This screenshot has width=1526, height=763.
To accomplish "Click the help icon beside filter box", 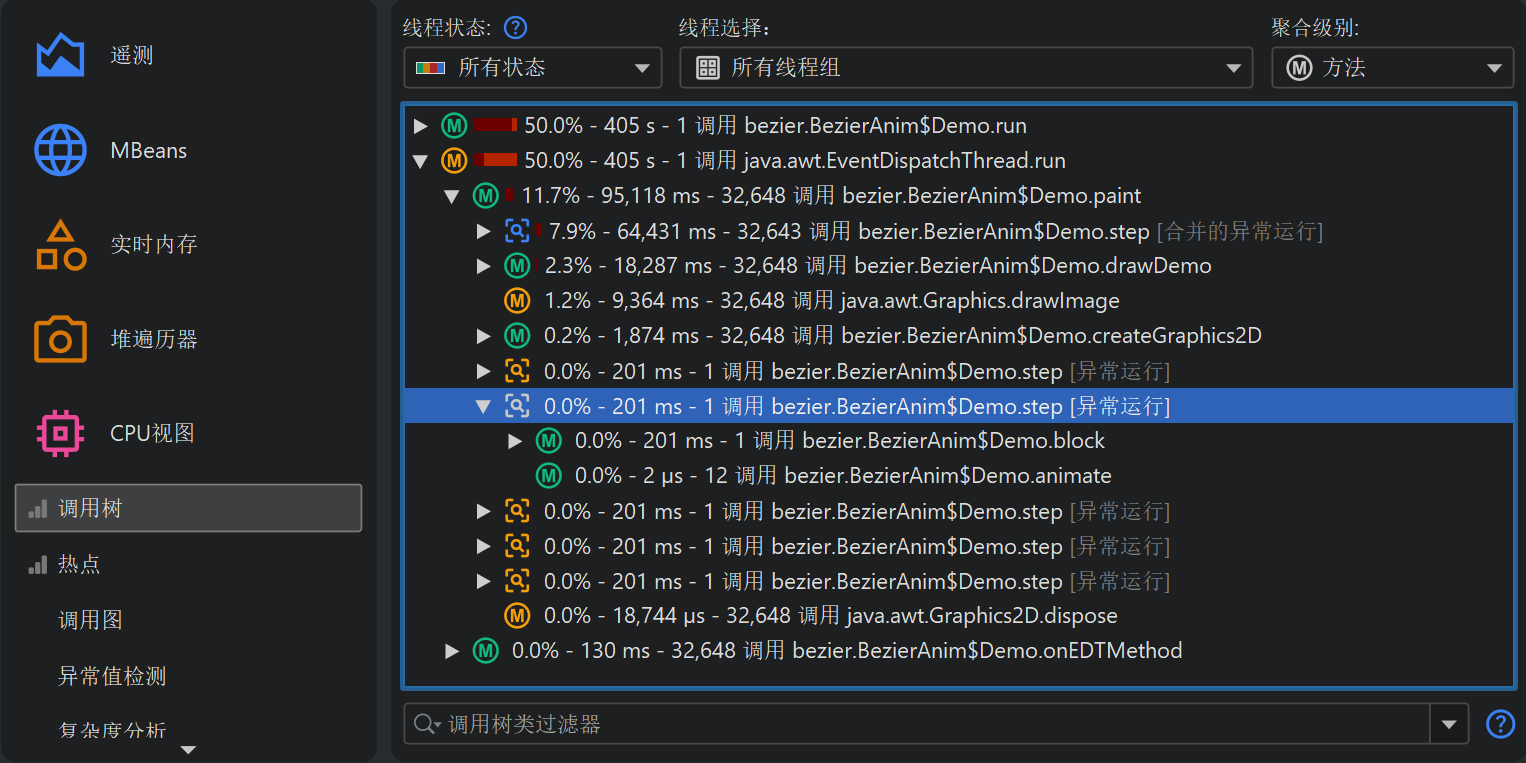I will click(x=1500, y=724).
